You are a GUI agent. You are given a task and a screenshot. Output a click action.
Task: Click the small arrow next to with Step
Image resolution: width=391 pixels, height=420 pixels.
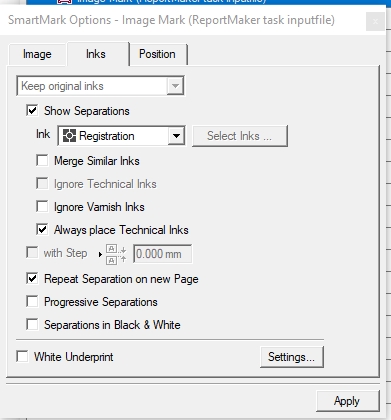tap(100, 254)
